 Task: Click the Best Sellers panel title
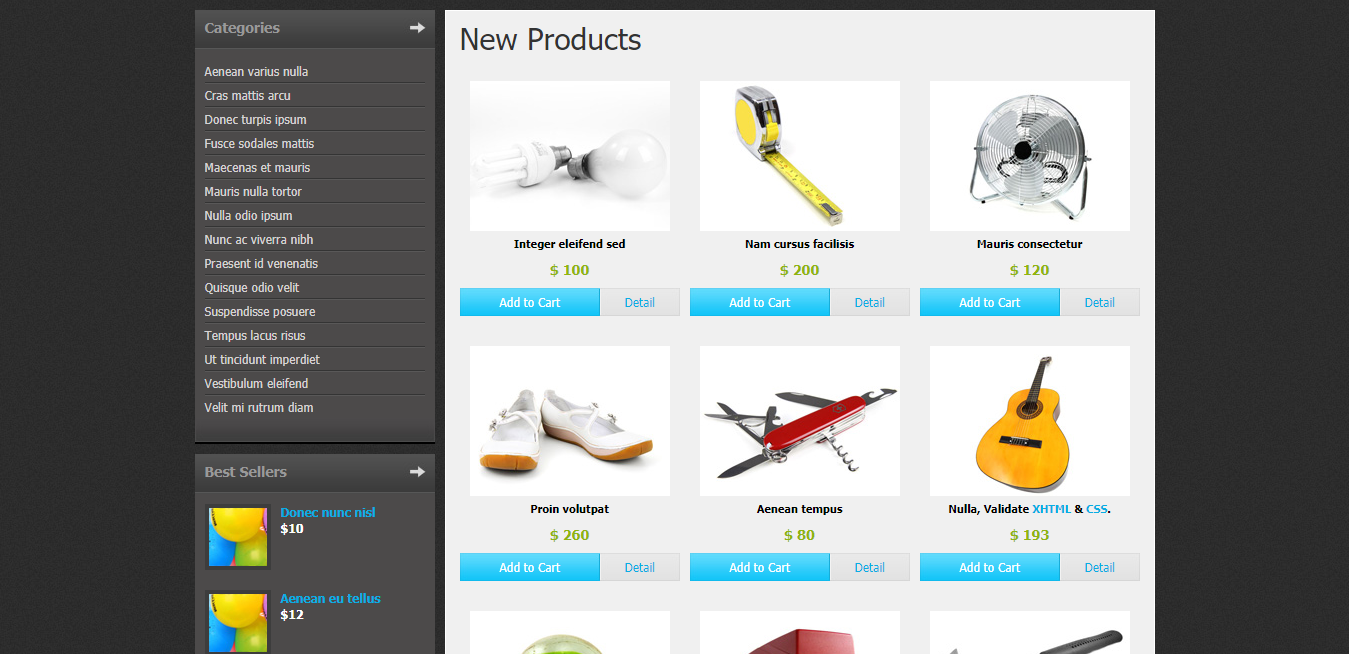click(246, 472)
